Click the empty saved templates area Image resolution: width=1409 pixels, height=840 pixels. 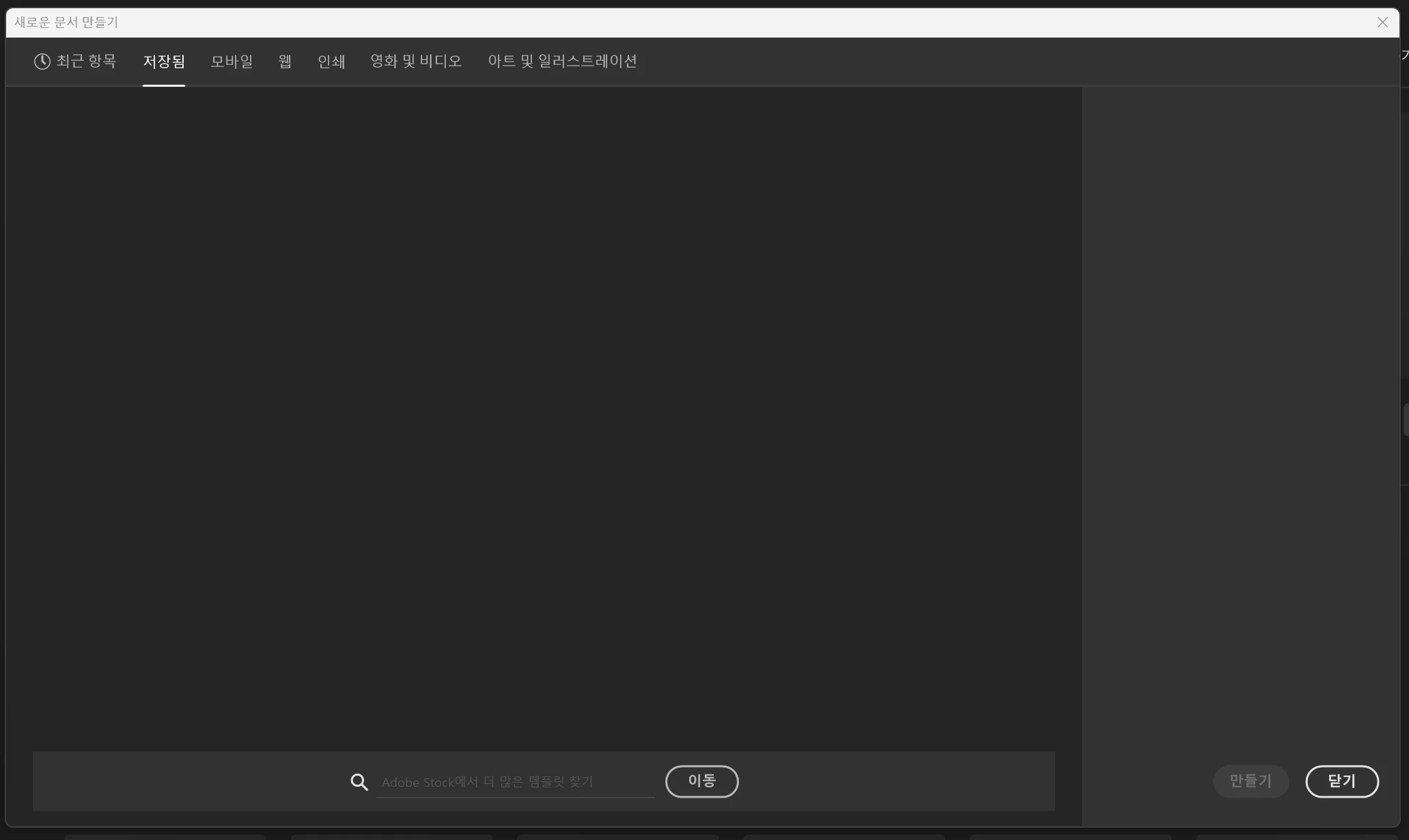[x=543, y=410]
